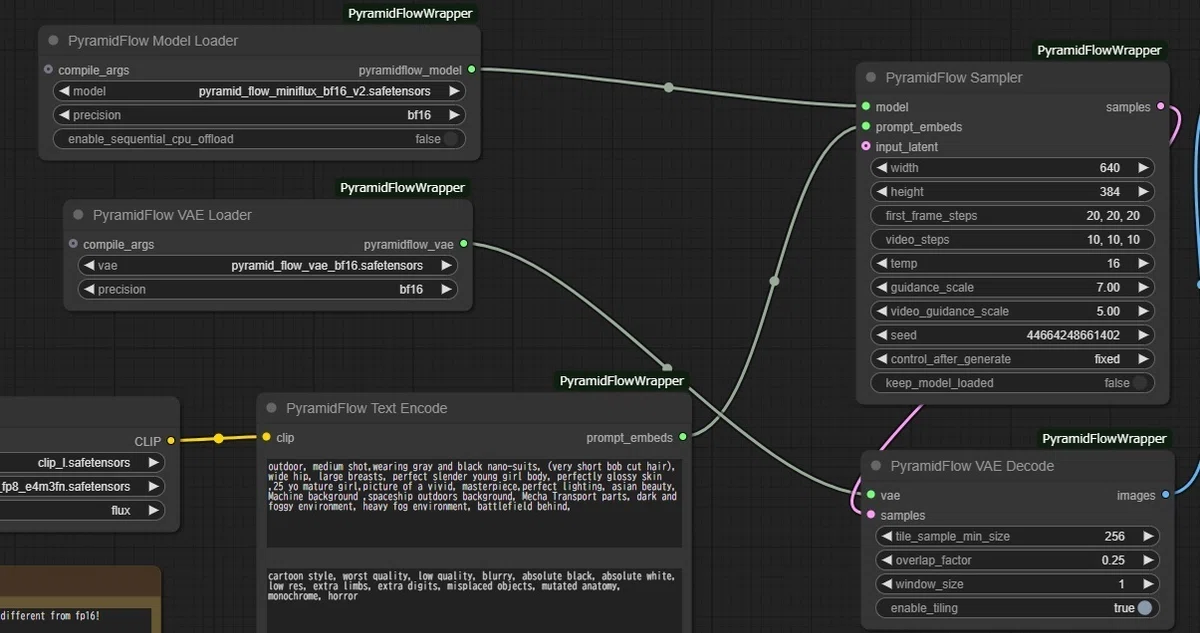Click Sampler model input socket
The height and width of the screenshot is (633, 1200).
pos(865,106)
